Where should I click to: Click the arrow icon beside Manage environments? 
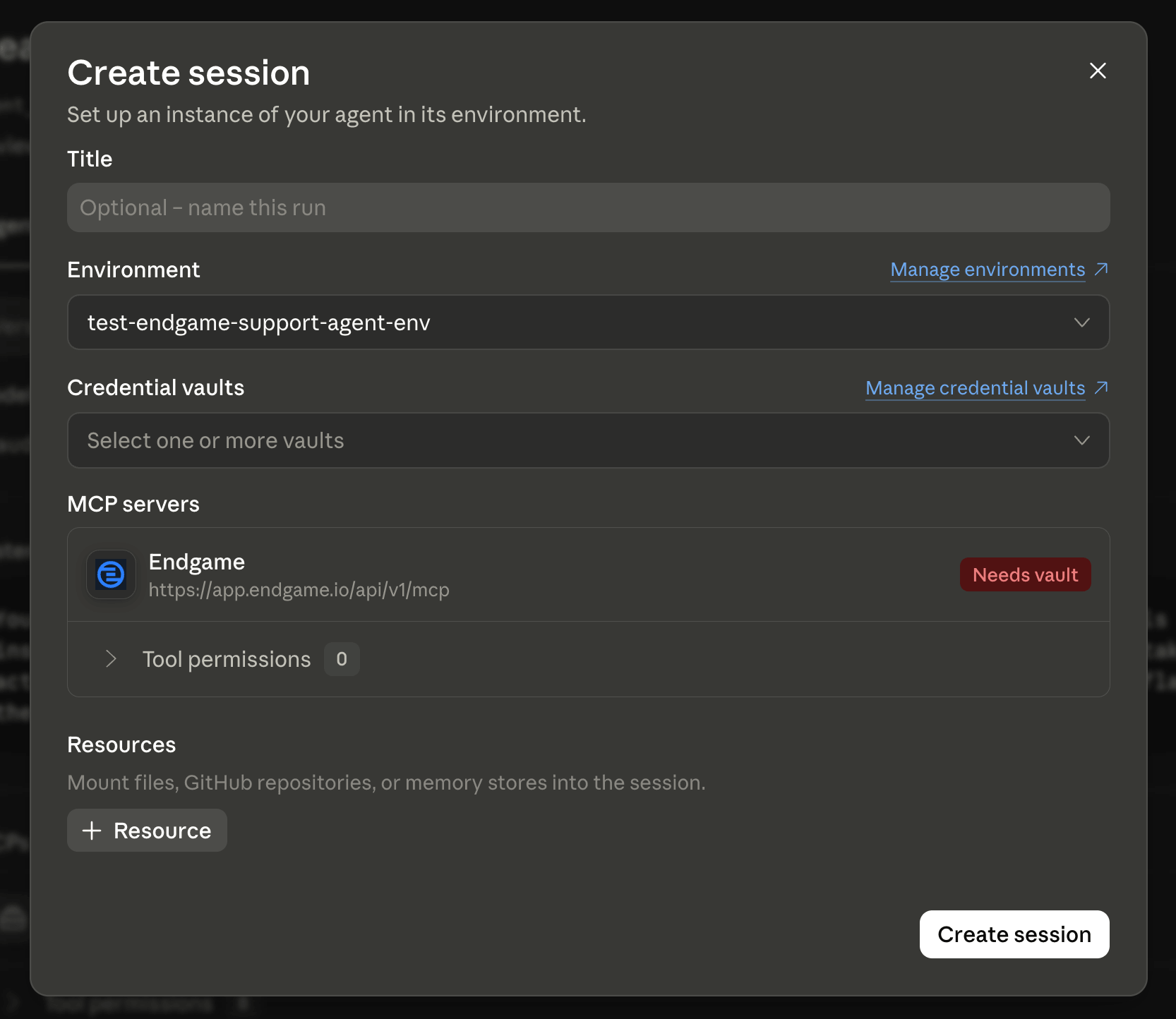[x=1100, y=269]
